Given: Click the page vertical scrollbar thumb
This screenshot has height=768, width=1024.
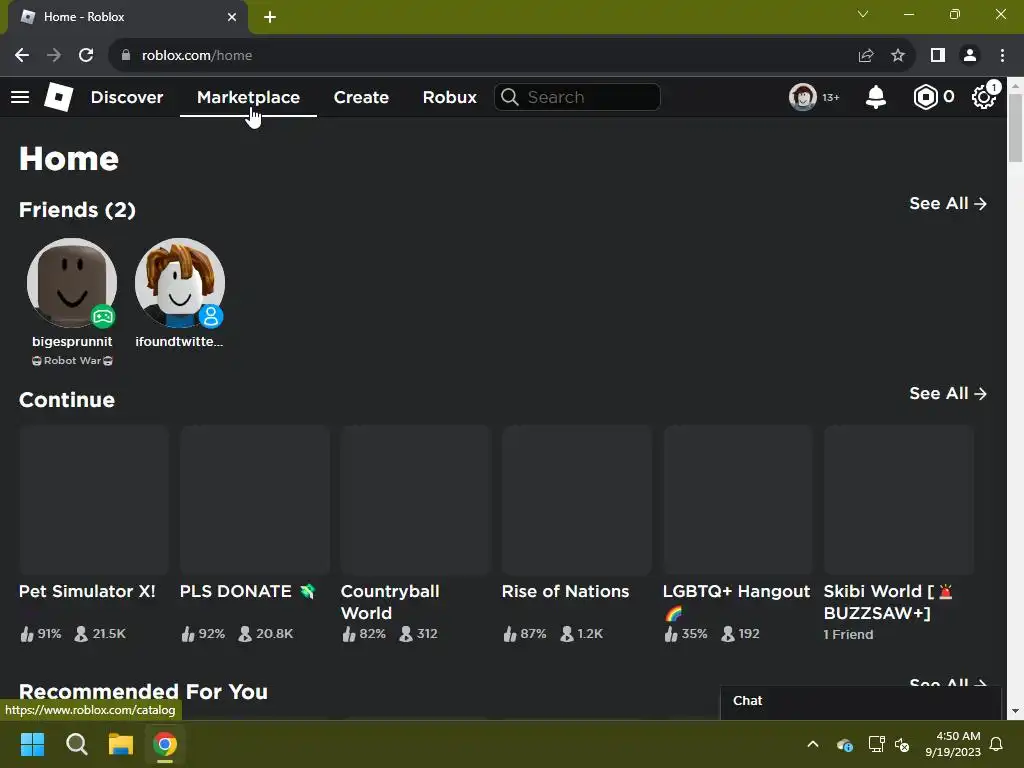Looking at the screenshot, I should (x=1015, y=127).
